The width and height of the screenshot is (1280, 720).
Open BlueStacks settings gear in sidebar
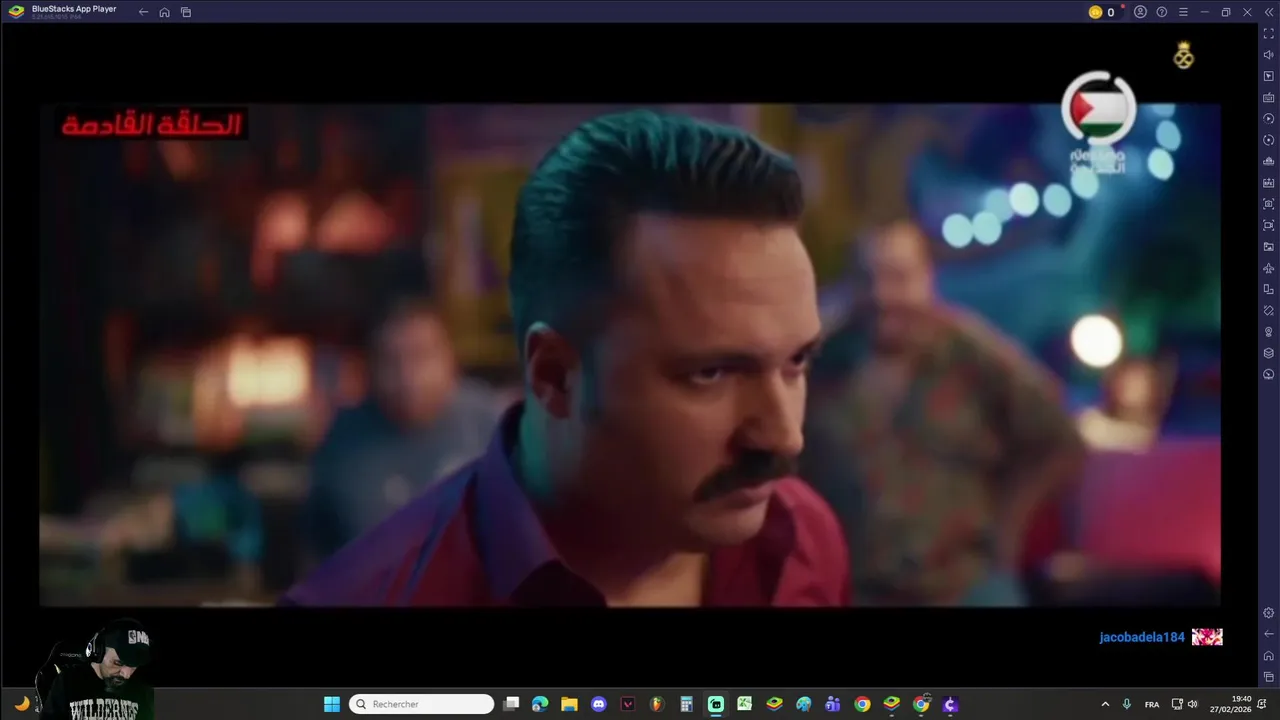click(x=1268, y=613)
